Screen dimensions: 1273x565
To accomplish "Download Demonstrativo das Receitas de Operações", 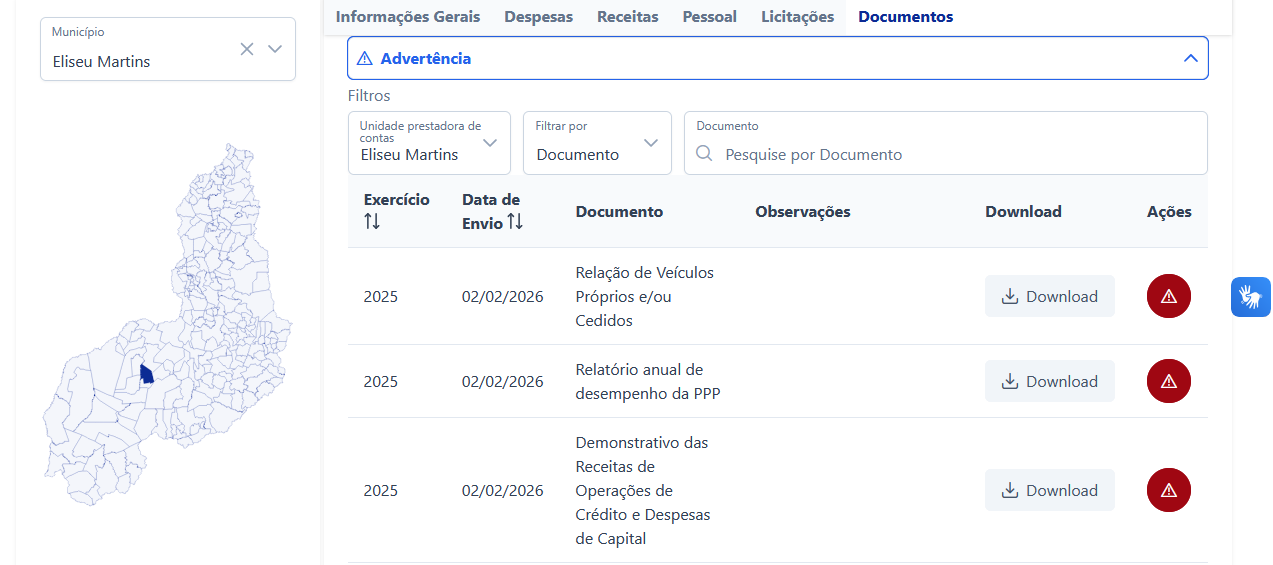I will click(x=1050, y=490).
